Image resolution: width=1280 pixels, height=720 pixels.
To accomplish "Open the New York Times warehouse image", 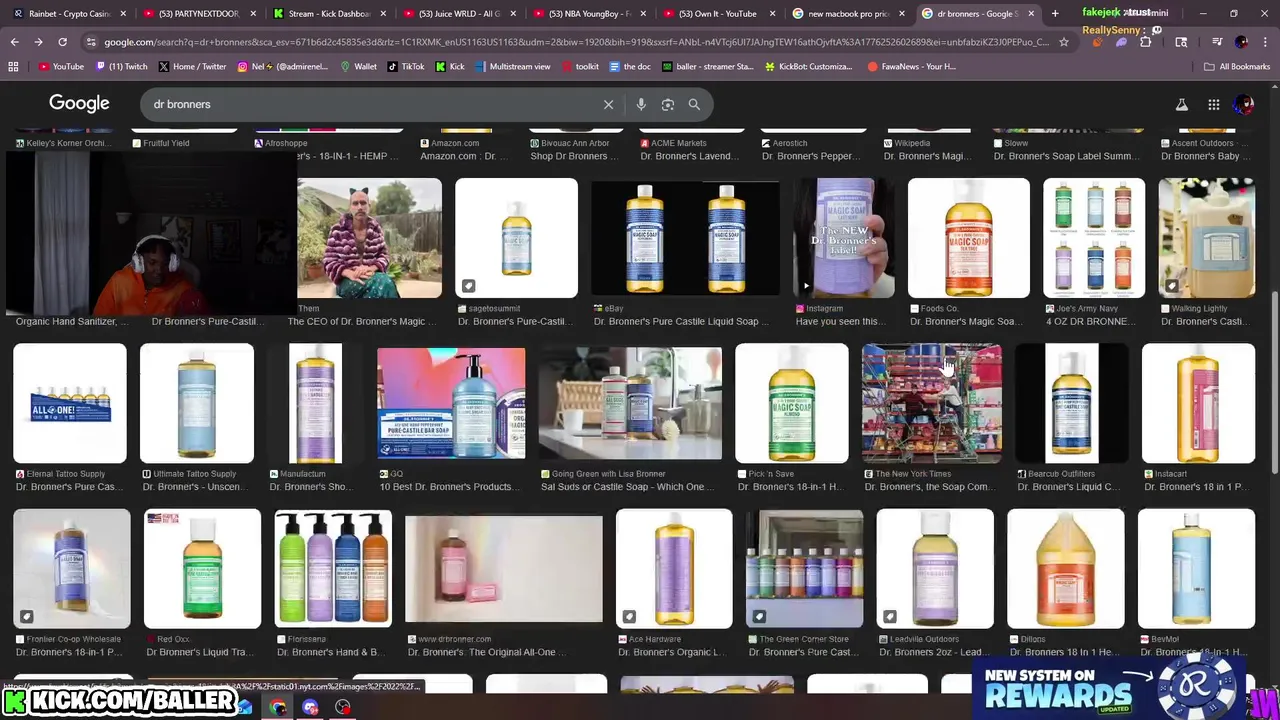I will (x=932, y=403).
